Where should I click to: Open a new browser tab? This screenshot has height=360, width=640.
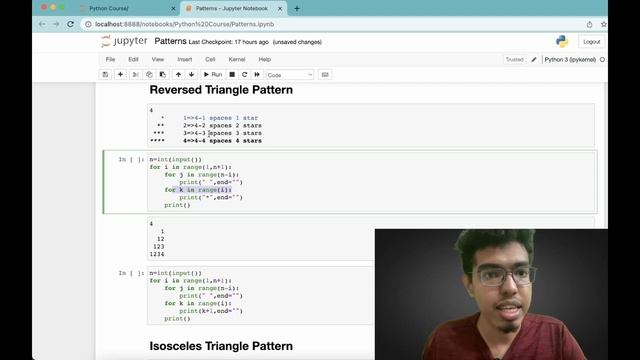(x=297, y=8)
